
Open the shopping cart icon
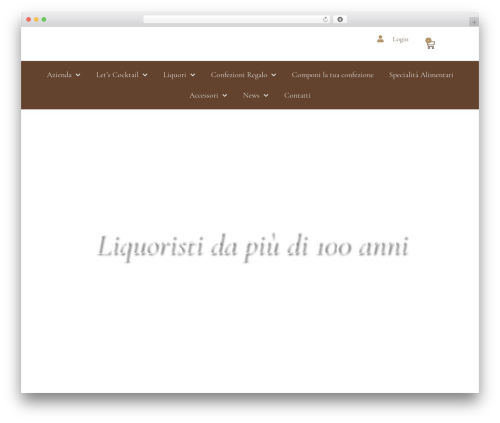click(430, 44)
